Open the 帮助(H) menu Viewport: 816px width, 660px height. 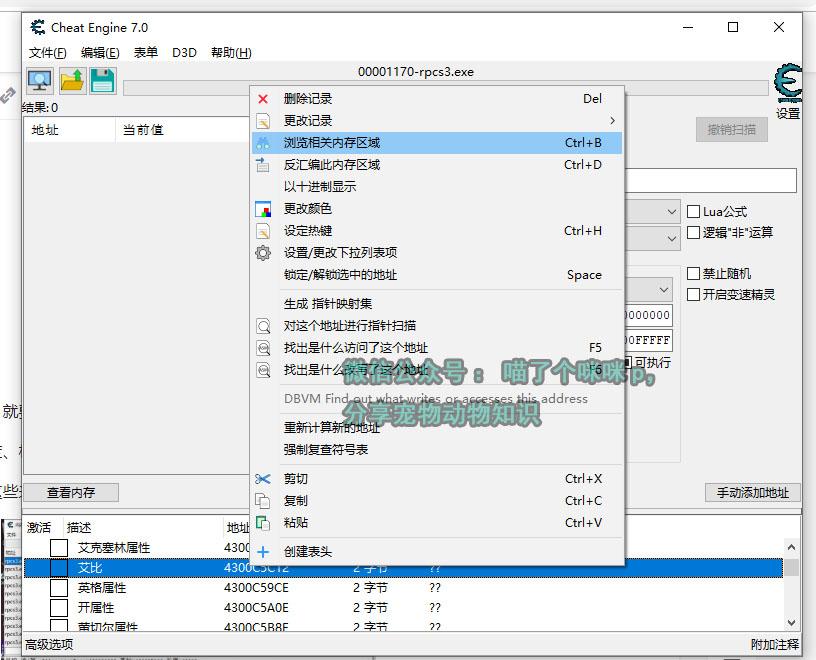(231, 53)
